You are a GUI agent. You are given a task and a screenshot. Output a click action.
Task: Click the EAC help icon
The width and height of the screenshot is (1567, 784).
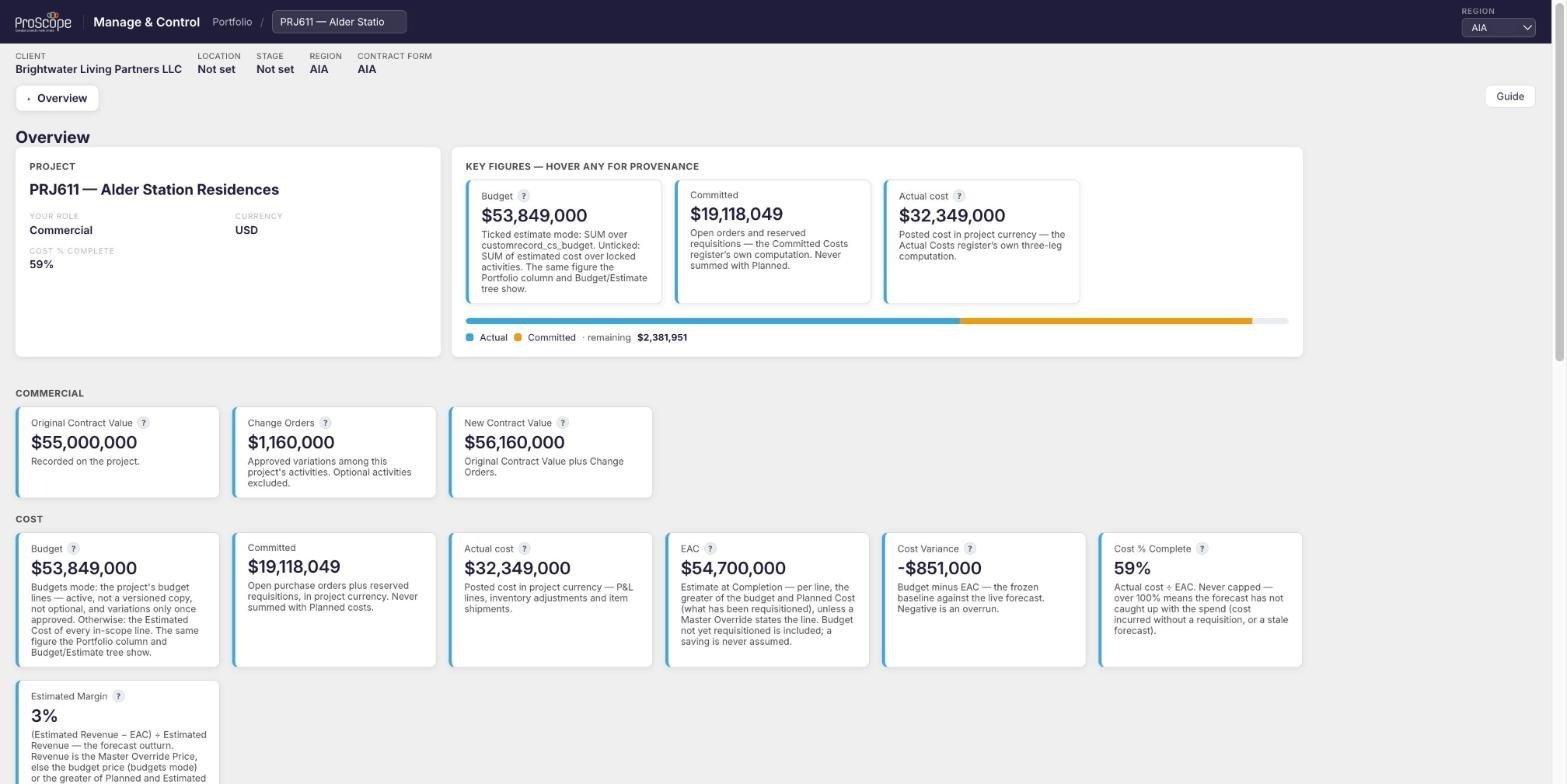(710, 549)
